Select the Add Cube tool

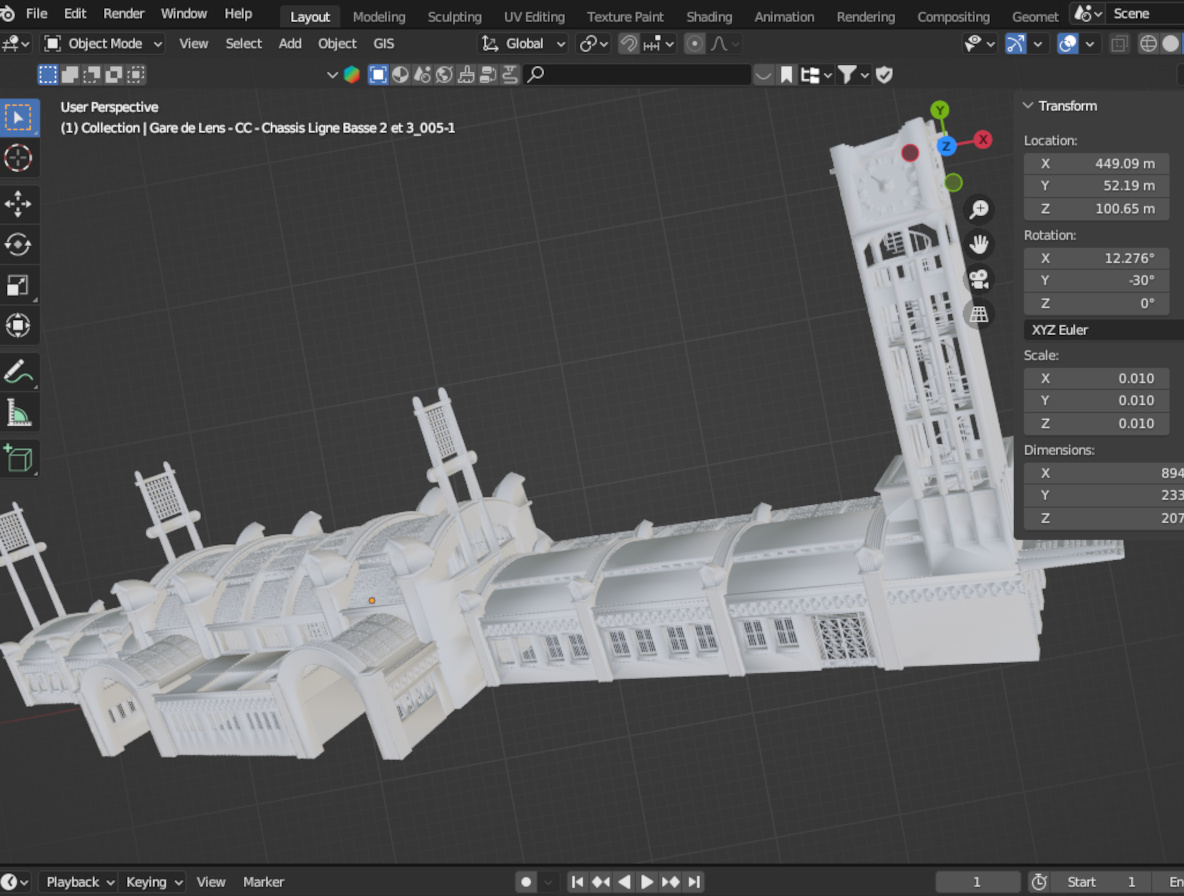point(18,458)
